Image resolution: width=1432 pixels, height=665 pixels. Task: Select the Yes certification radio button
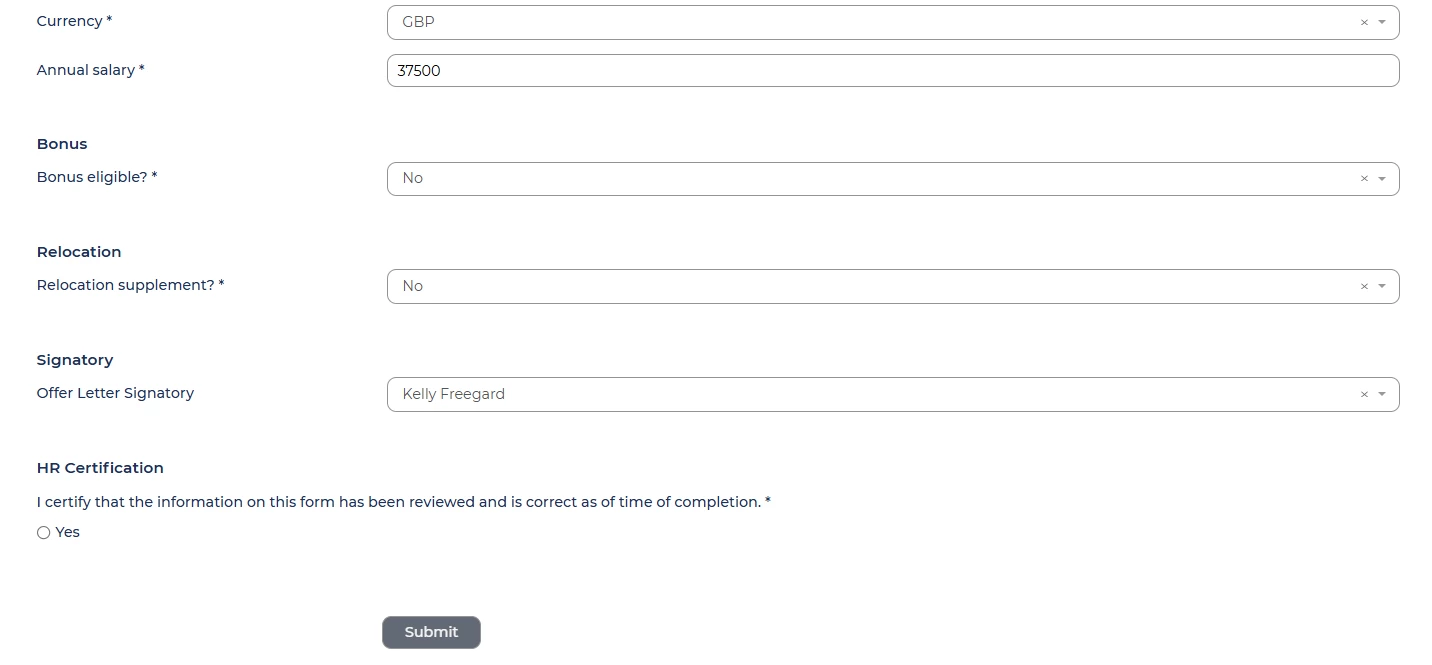(44, 533)
